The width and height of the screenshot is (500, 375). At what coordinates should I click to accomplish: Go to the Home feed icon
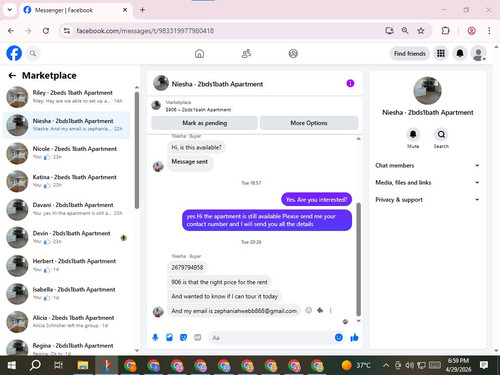point(199,53)
